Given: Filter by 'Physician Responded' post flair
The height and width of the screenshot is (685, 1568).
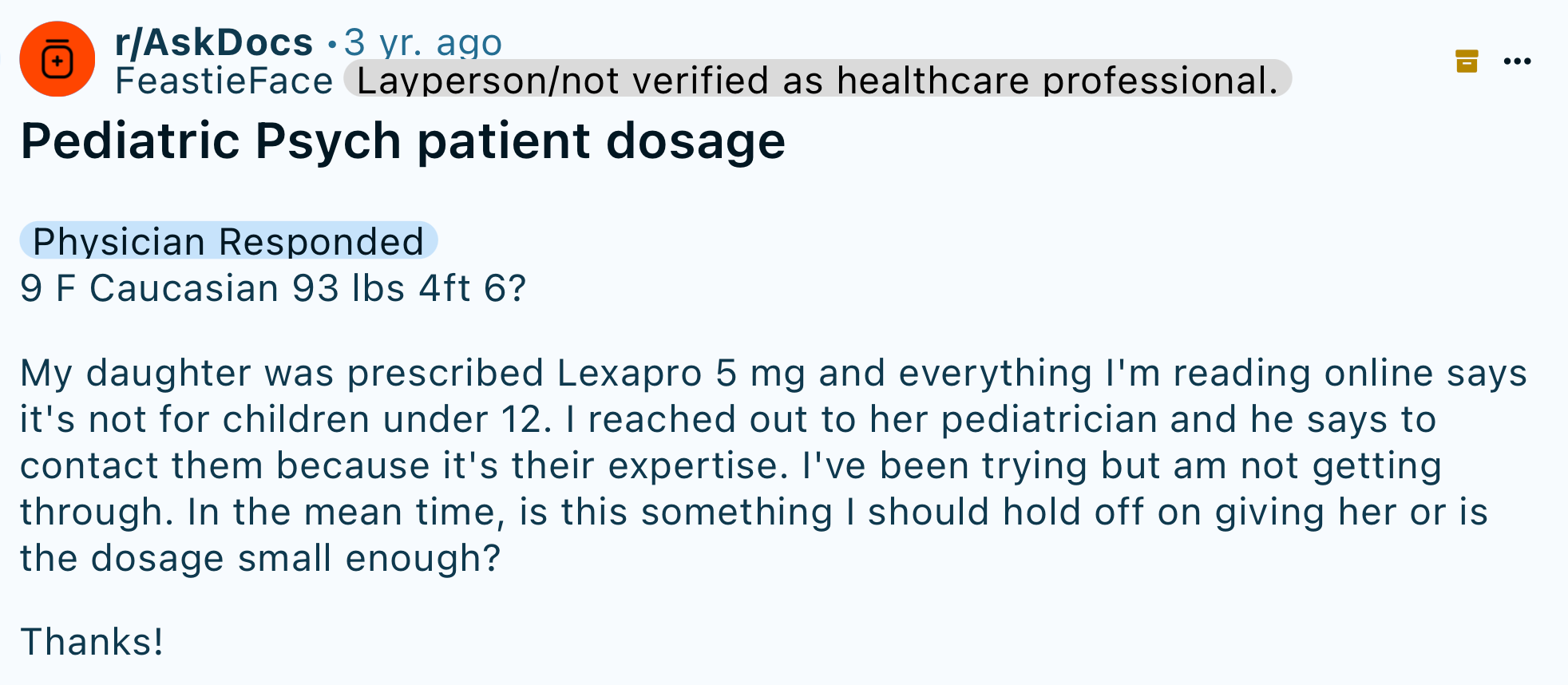Looking at the screenshot, I should (228, 240).
